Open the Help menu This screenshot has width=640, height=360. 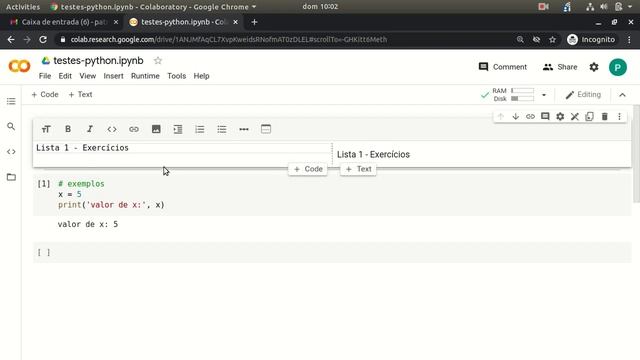click(201, 76)
